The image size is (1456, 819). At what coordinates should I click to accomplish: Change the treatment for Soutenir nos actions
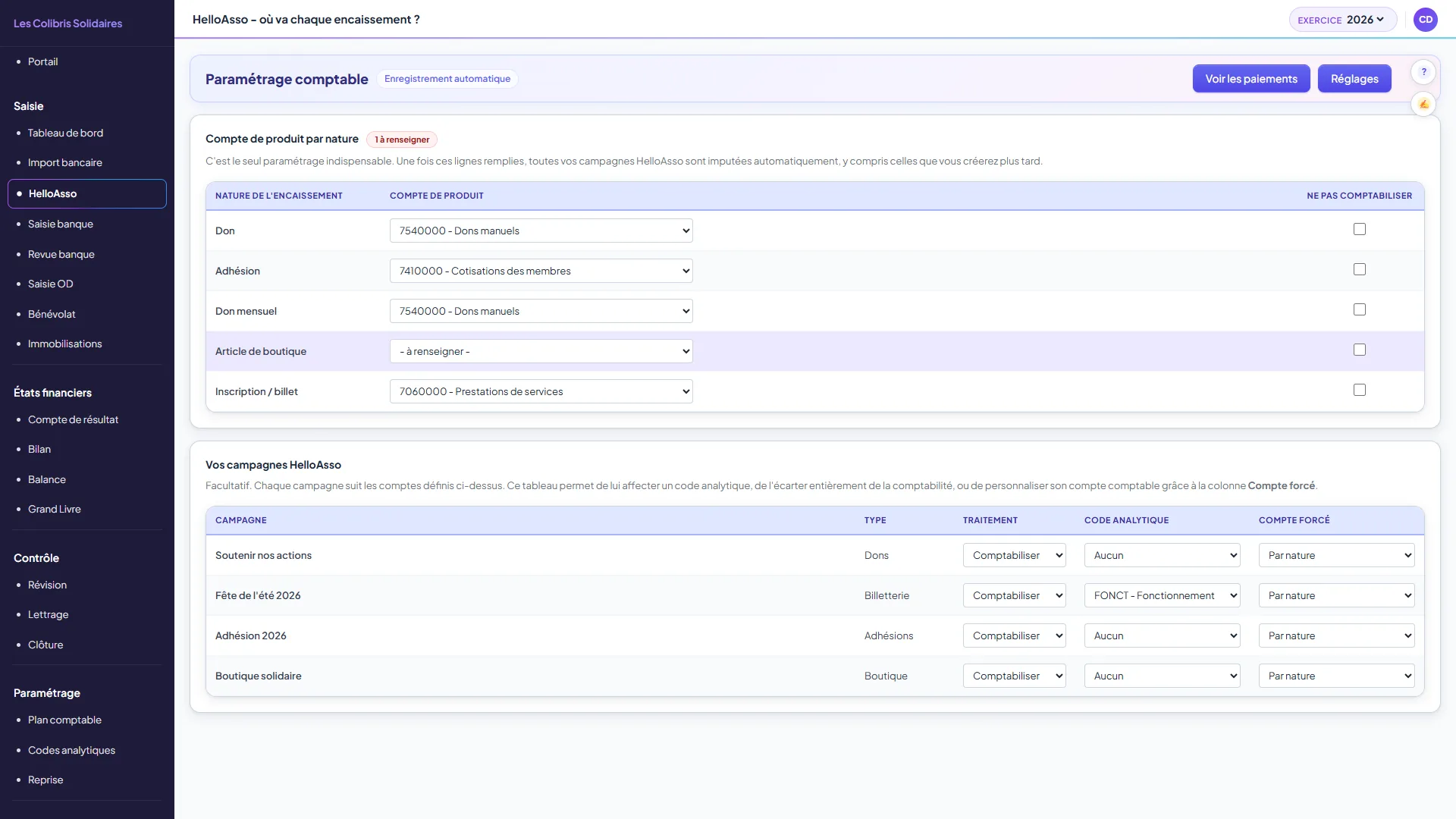click(x=1015, y=555)
